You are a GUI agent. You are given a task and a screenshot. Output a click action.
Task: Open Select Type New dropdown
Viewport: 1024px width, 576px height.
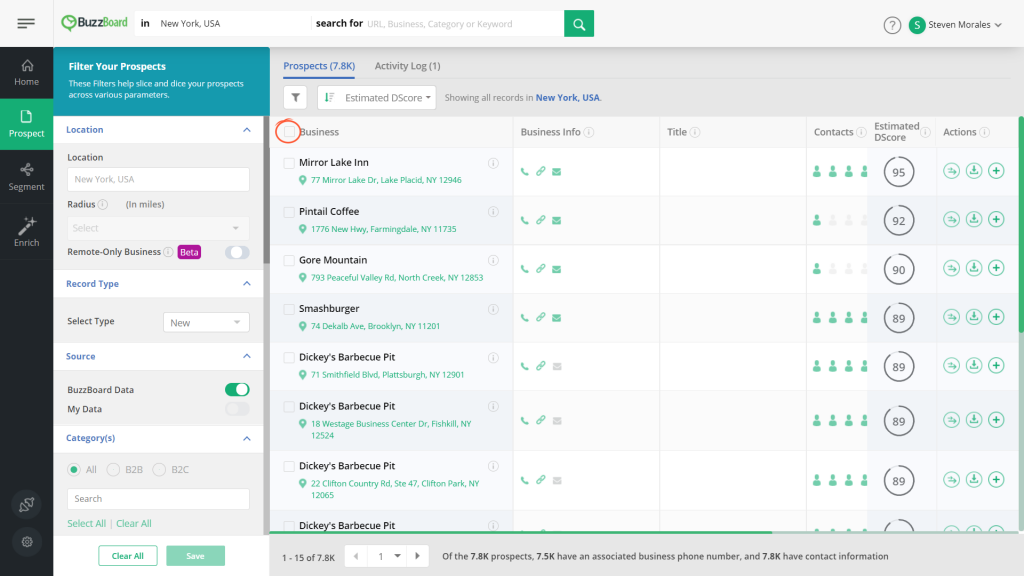coord(206,323)
